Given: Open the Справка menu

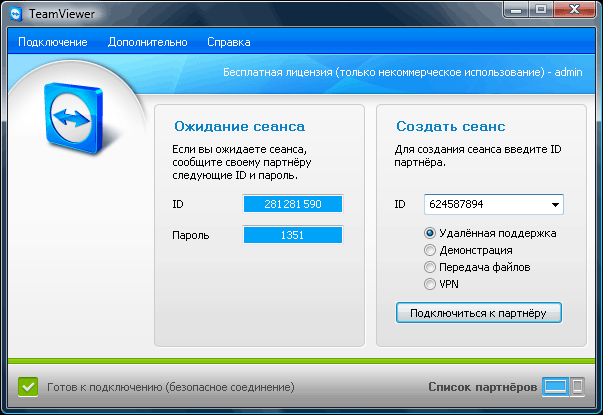Looking at the screenshot, I should pyautogui.click(x=229, y=42).
